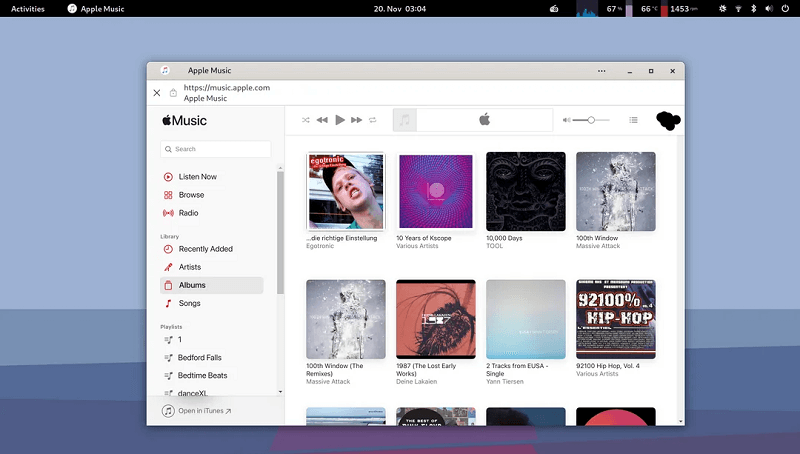Toggle shuffle playback mode
This screenshot has height=454, width=800.
tap(305, 120)
